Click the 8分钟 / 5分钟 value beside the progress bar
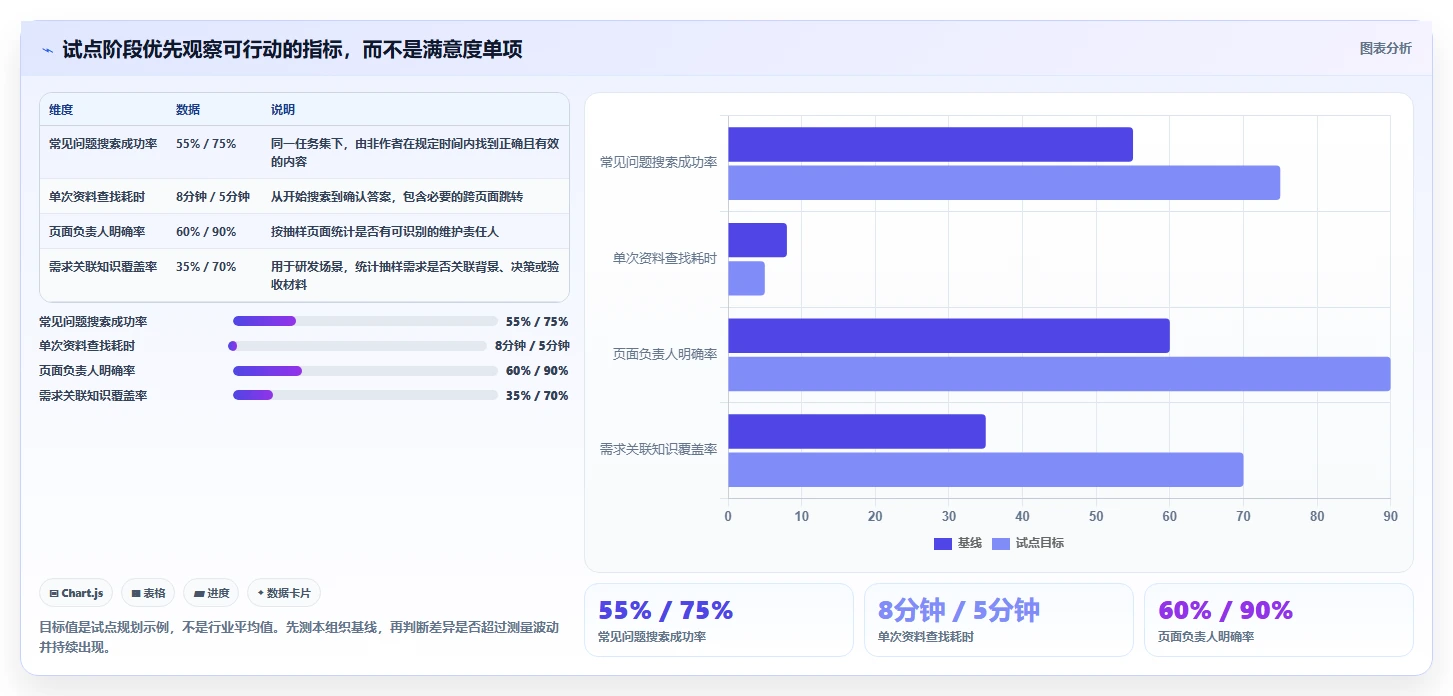The height and width of the screenshot is (696, 1453). click(532, 346)
